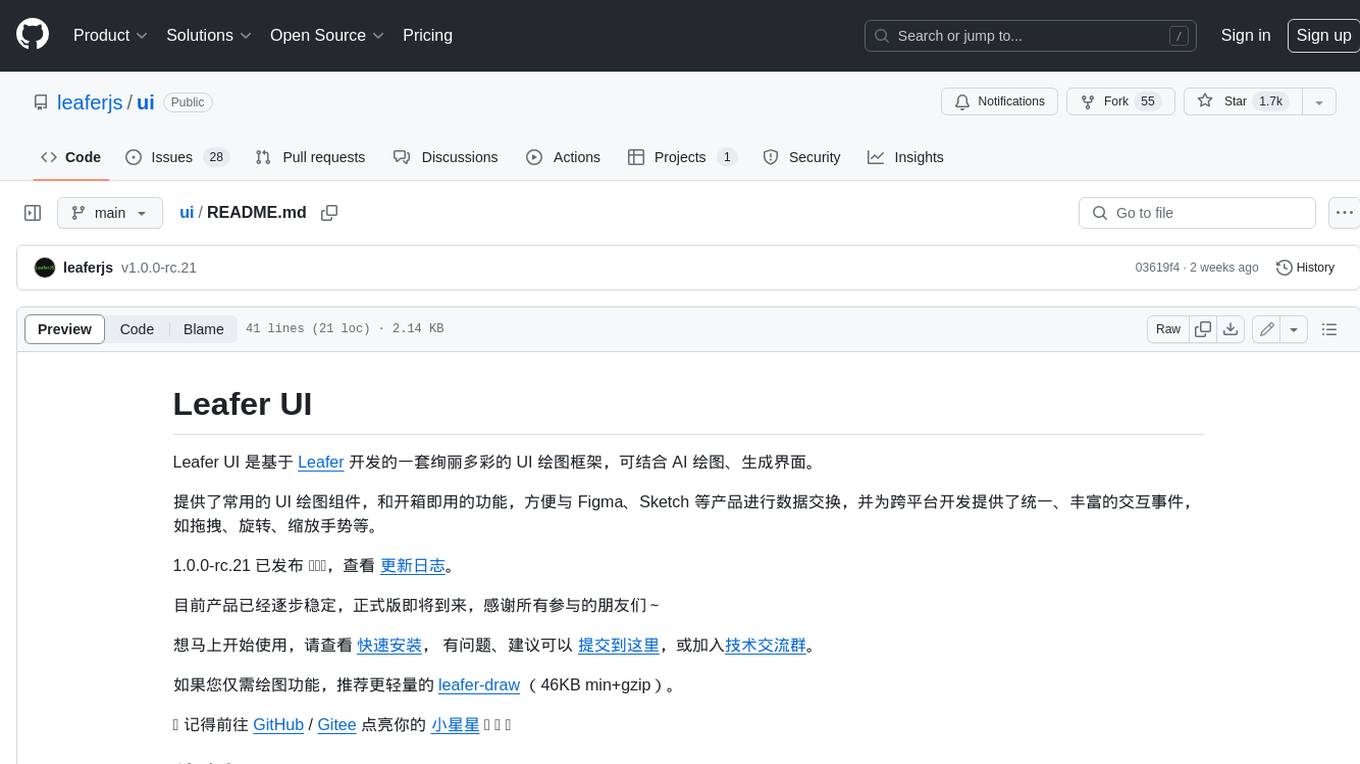Open the Product menu
The height and width of the screenshot is (764, 1360).
coord(110,35)
